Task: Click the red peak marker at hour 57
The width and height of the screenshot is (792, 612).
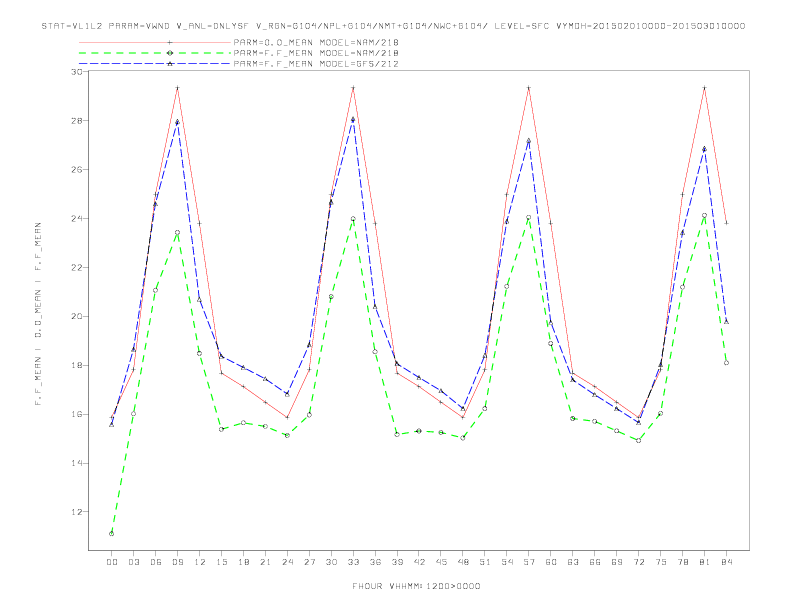Action: pos(529,88)
